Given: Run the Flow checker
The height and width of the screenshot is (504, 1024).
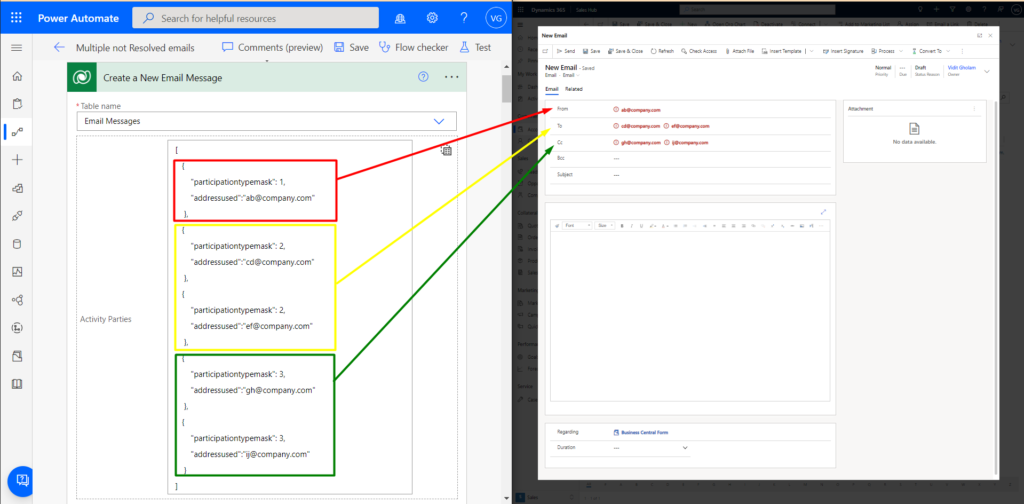Looking at the screenshot, I should tap(413, 47).
